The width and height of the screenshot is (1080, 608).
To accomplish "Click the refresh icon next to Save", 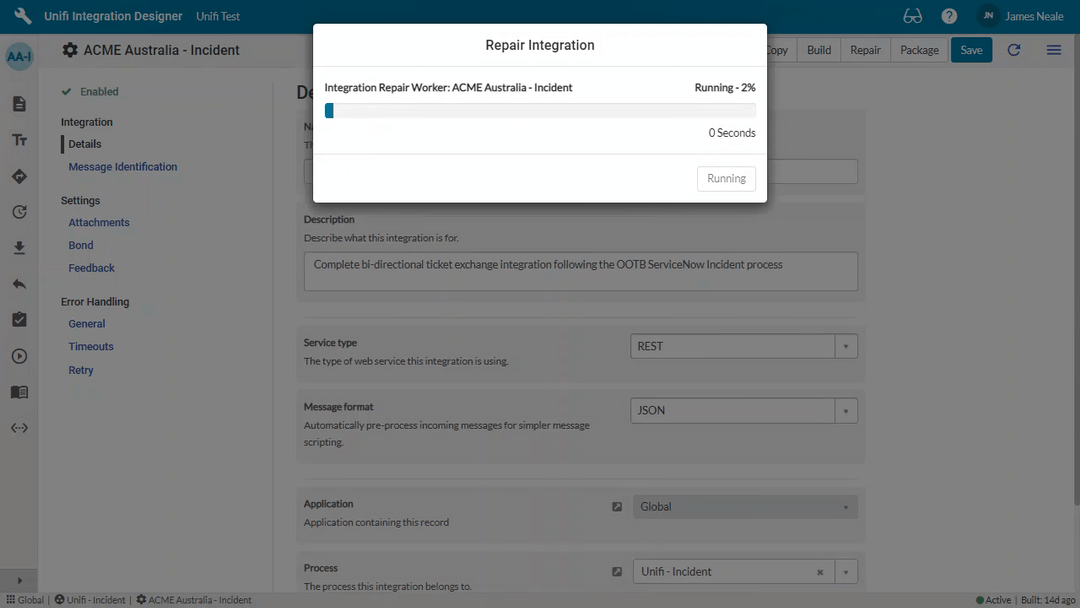I will point(1013,49).
